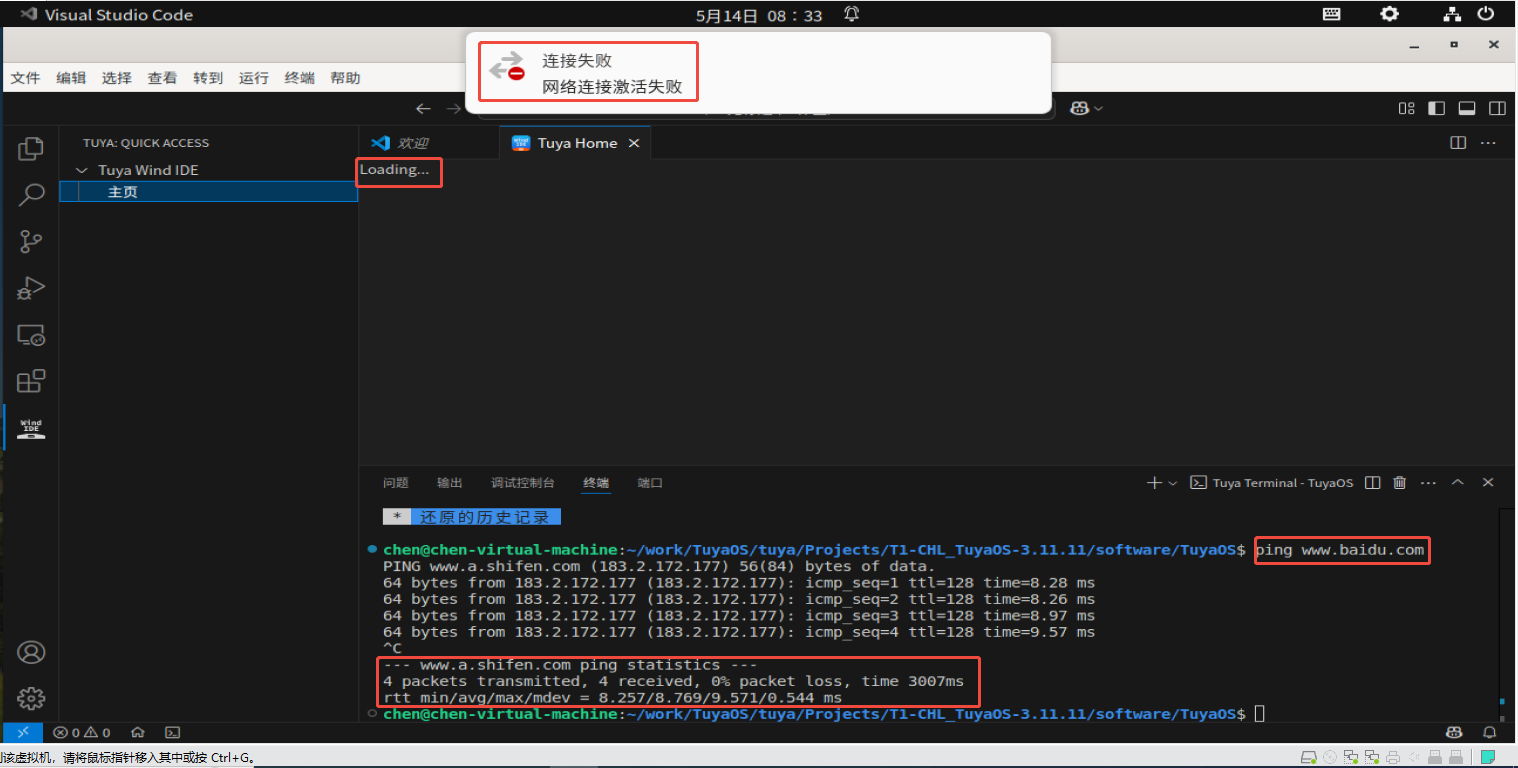
Task: Switch to the 问题 panel tab
Action: (396, 483)
